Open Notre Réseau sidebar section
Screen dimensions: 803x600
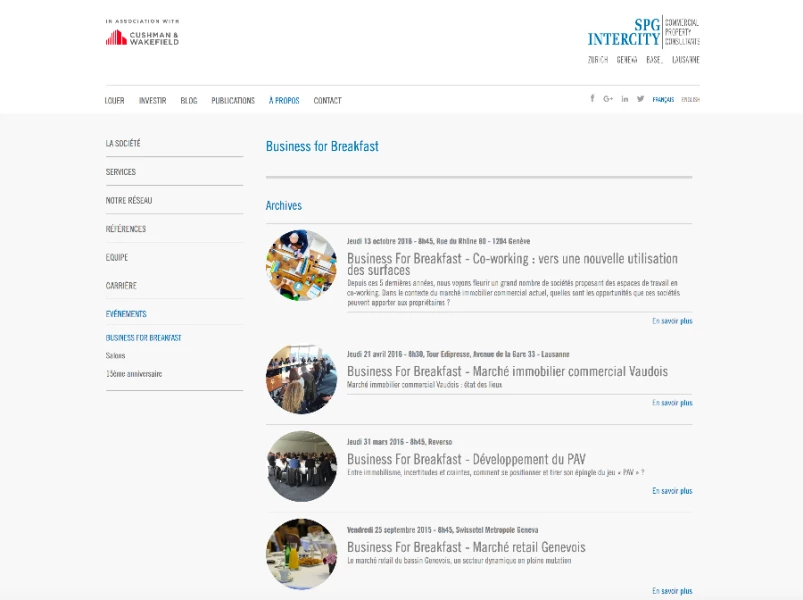[129, 201]
